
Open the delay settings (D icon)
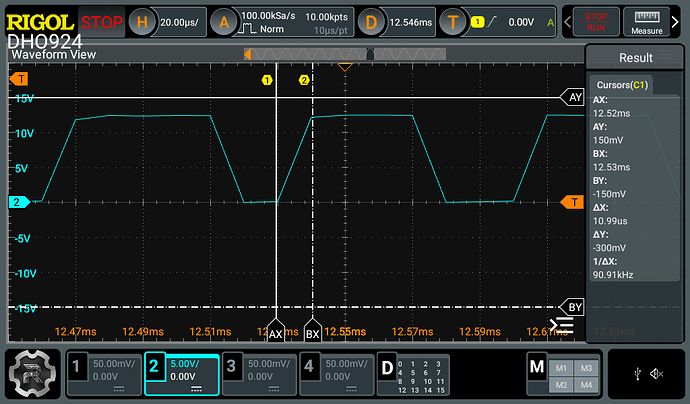click(x=373, y=21)
